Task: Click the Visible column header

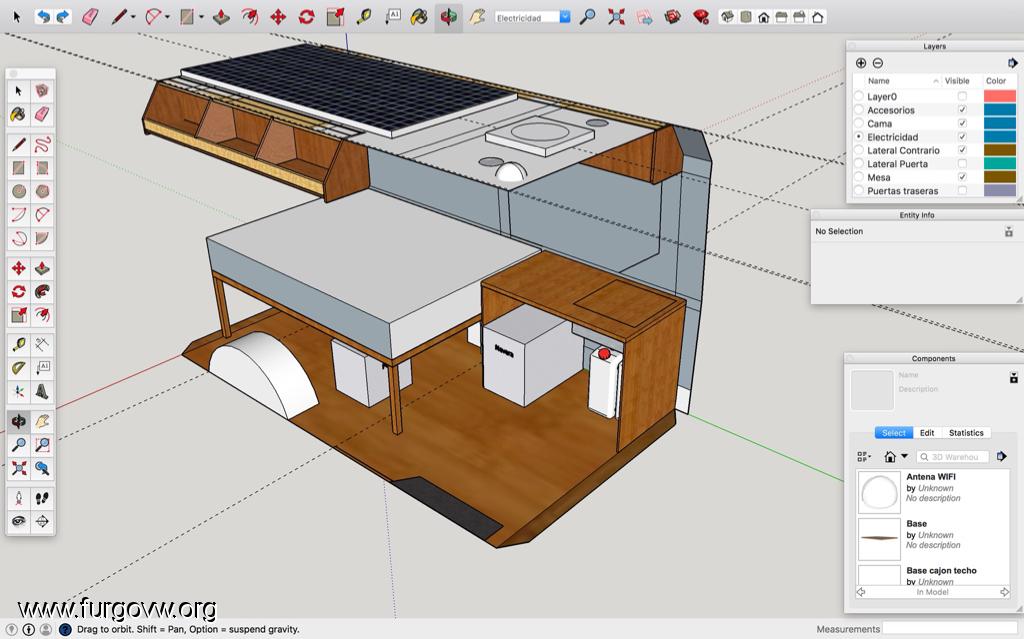Action: click(957, 81)
